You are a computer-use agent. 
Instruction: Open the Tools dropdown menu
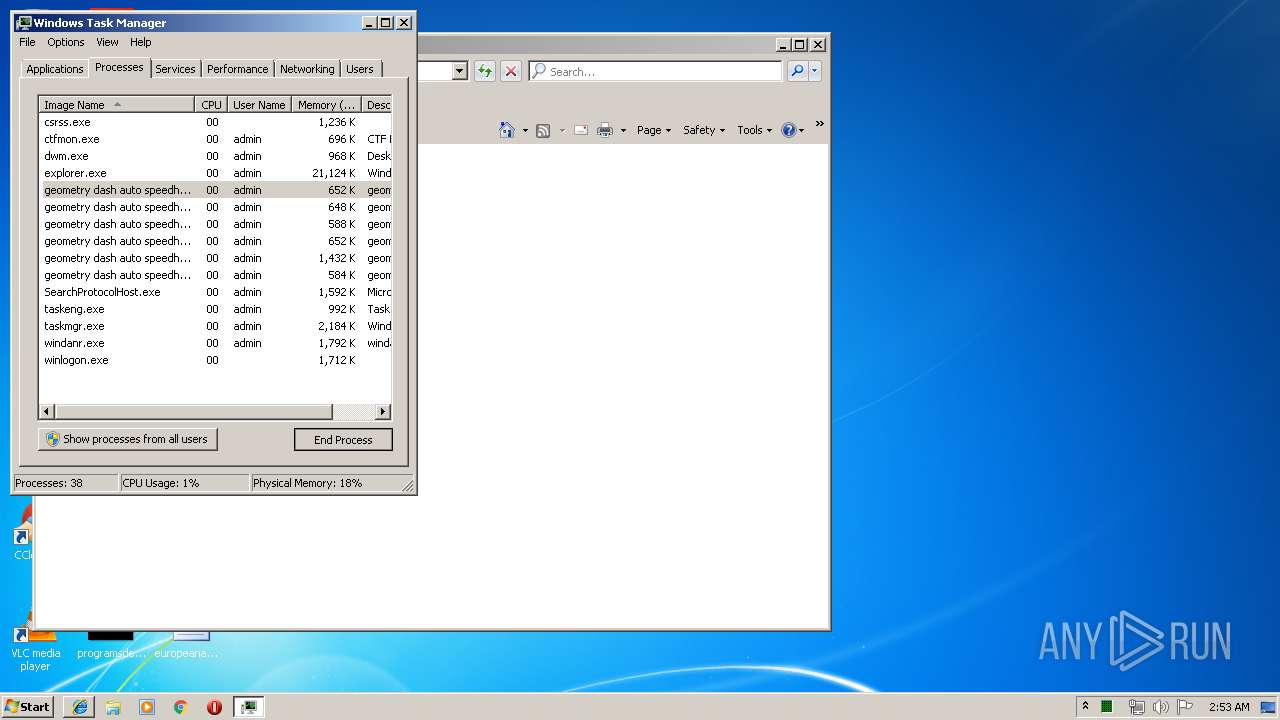point(755,130)
